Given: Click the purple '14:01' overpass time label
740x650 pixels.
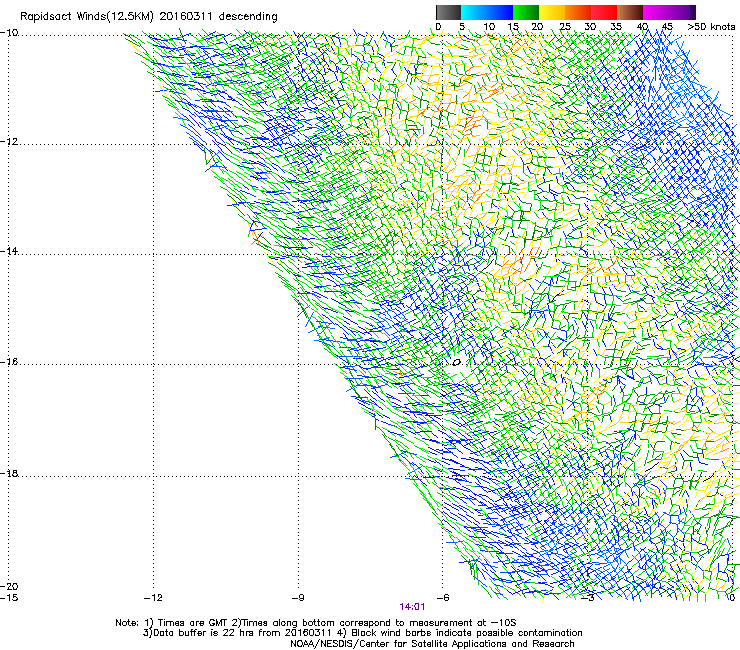Looking at the screenshot, I should (412, 607).
